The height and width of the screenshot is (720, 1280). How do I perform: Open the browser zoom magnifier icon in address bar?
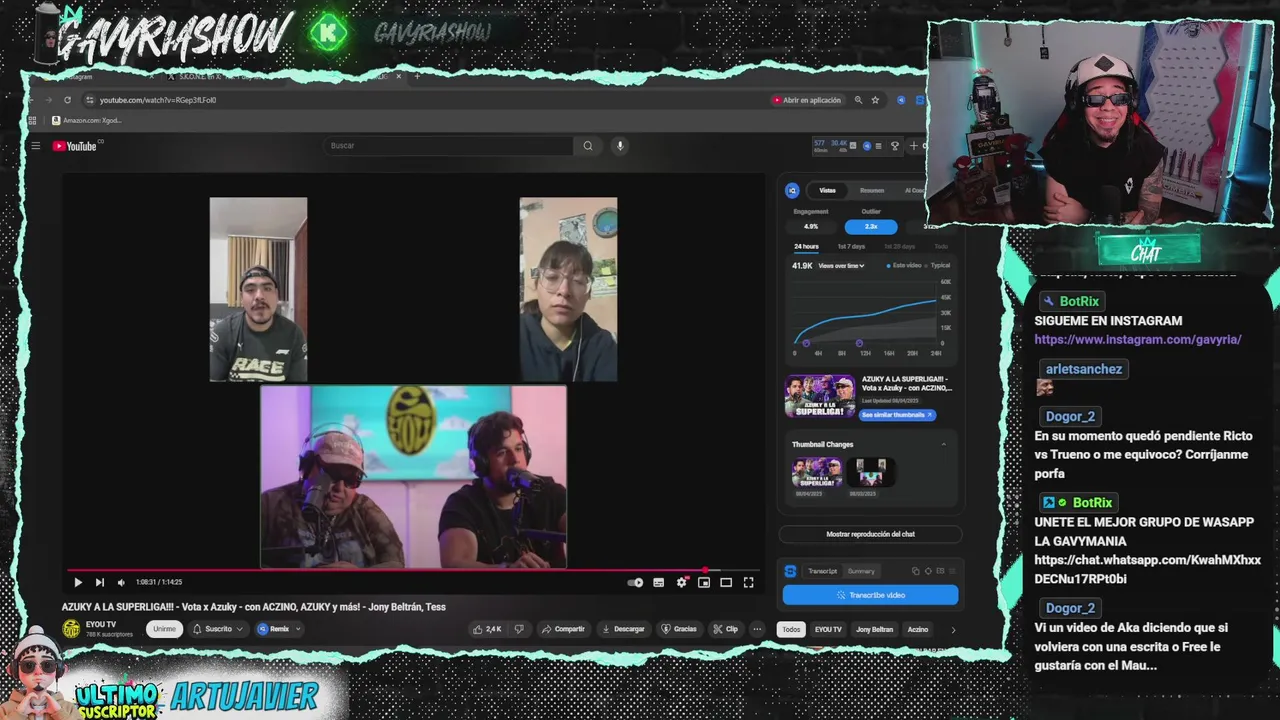858,100
